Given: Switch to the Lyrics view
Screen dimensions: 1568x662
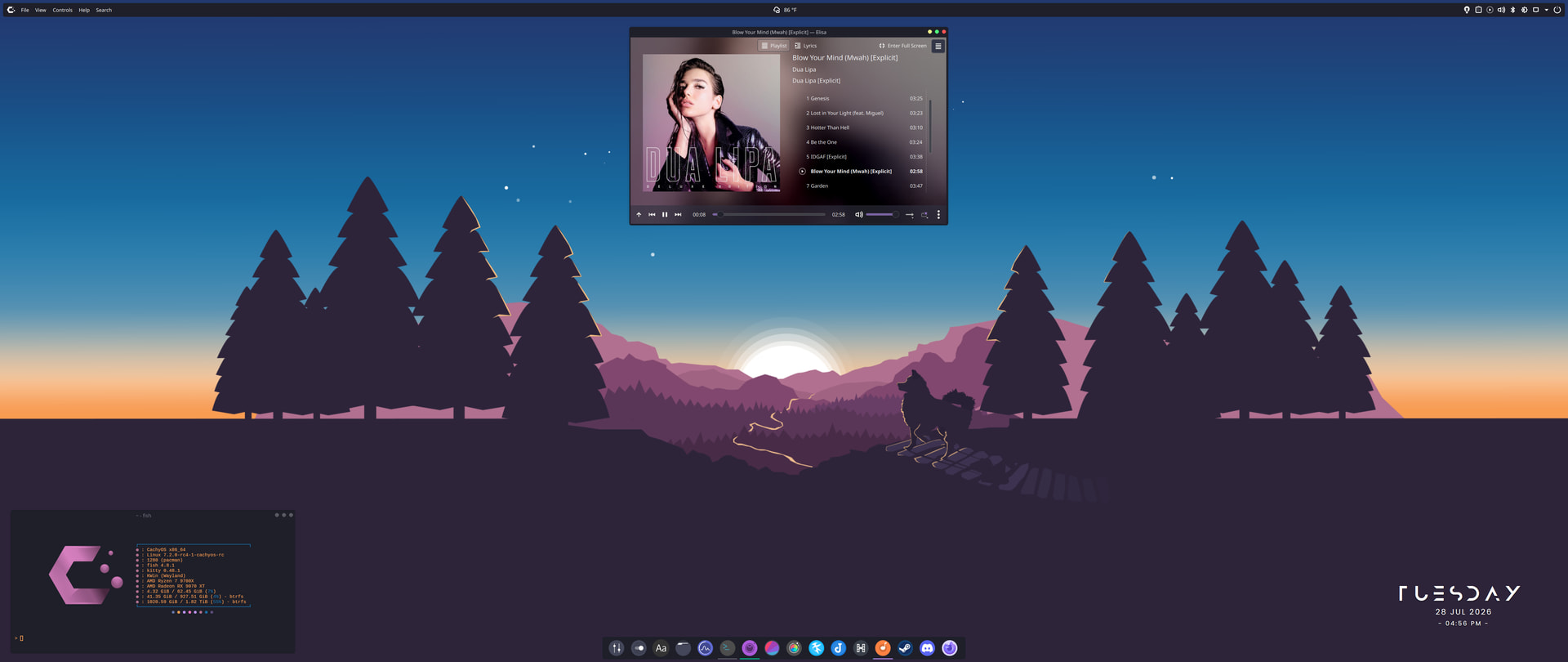Looking at the screenshot, I should pos(805,46).
